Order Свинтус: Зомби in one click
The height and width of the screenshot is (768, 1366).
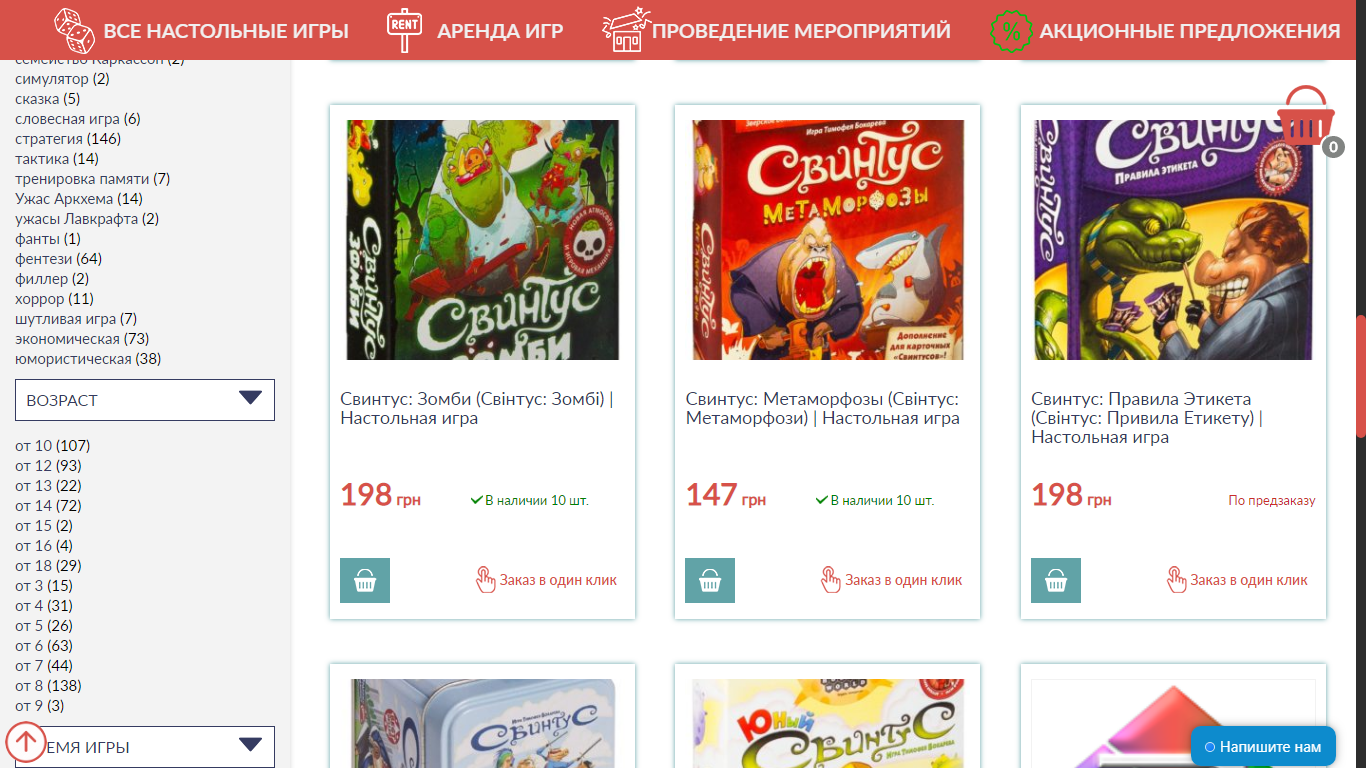click(546, 580)
